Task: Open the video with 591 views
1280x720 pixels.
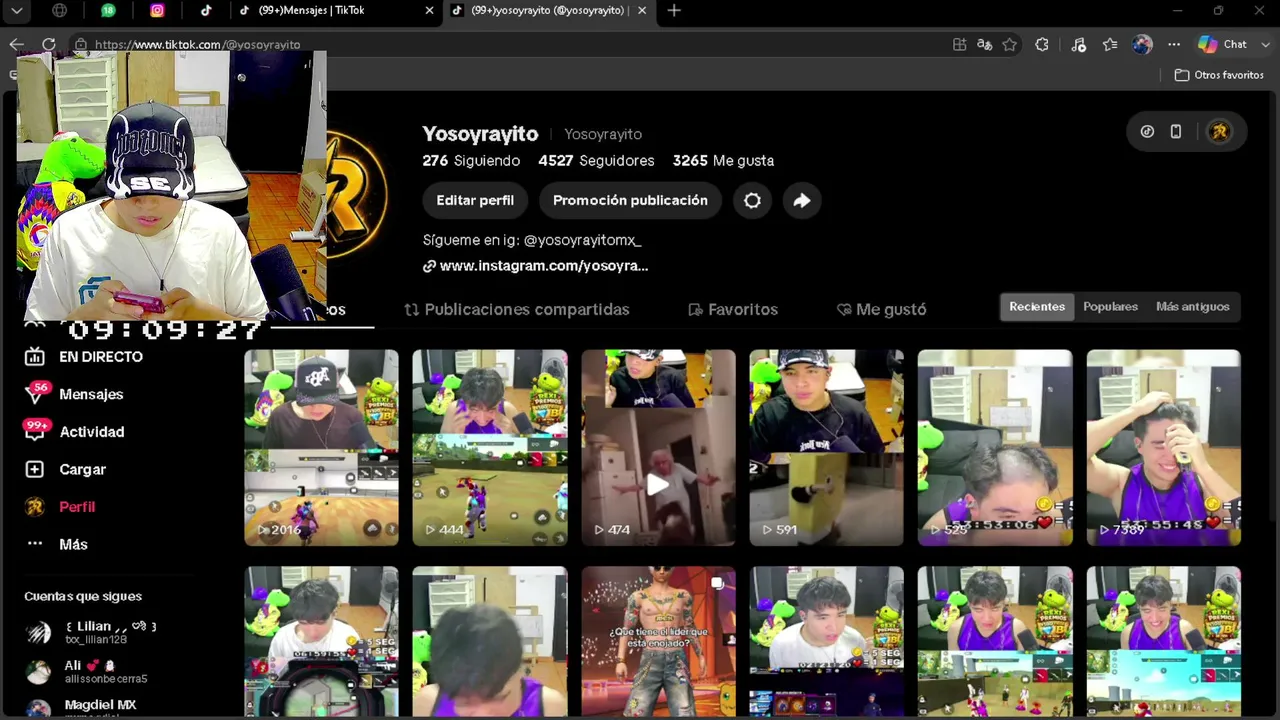Action: tap(827, 448)
